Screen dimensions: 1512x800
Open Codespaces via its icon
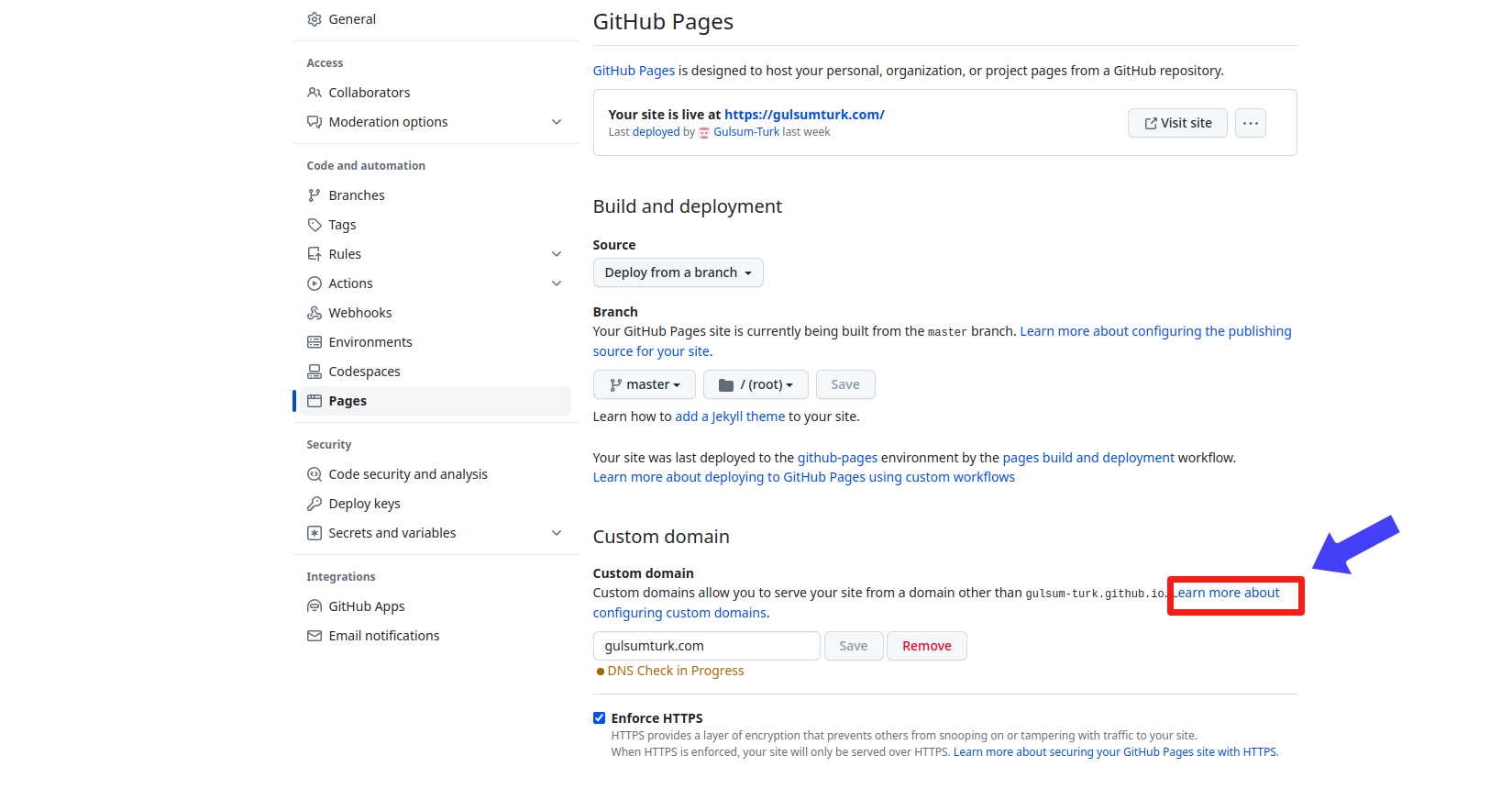(x=315, y=372)
